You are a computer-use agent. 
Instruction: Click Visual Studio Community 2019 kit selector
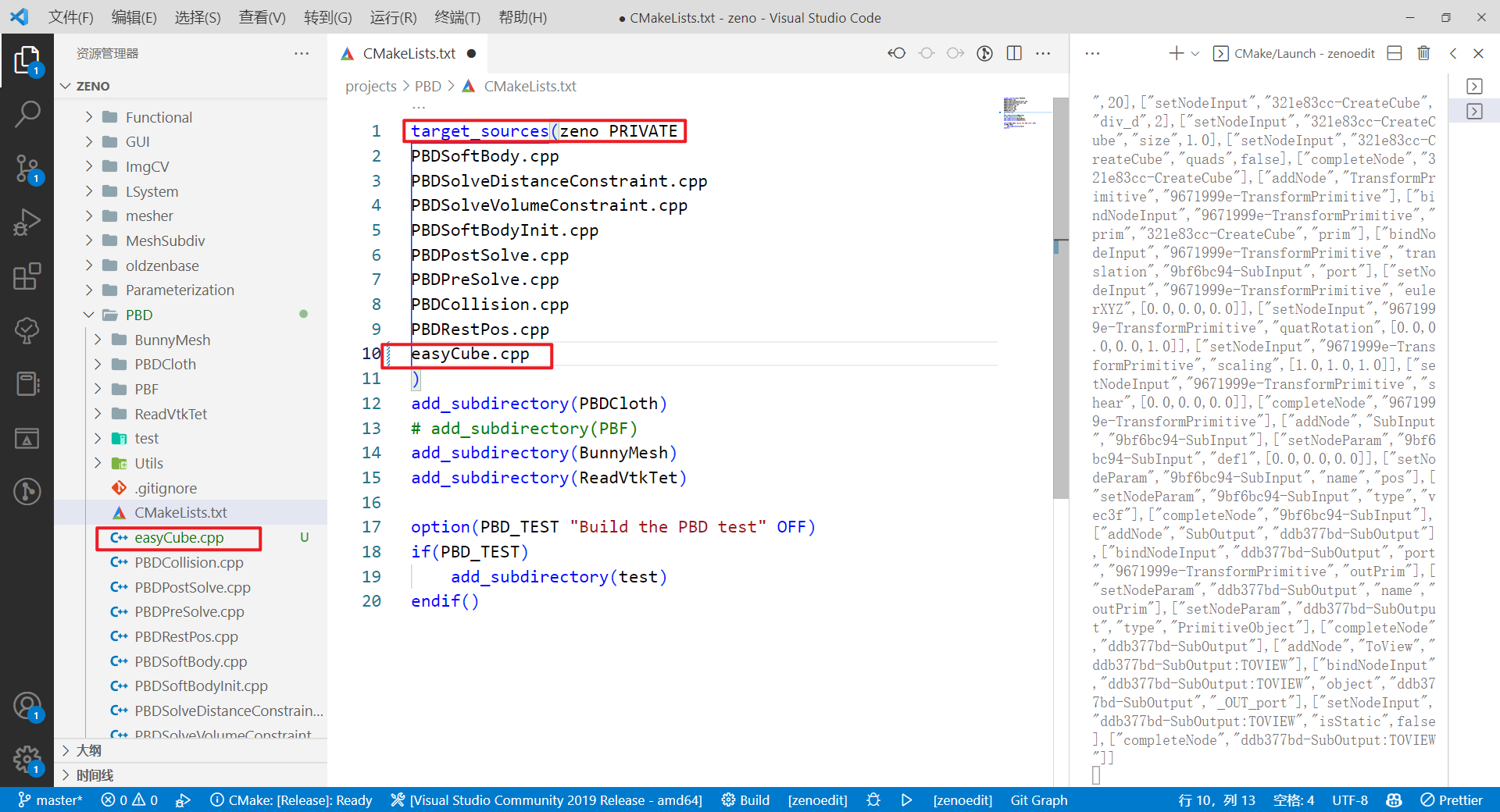tap(547, 800)
